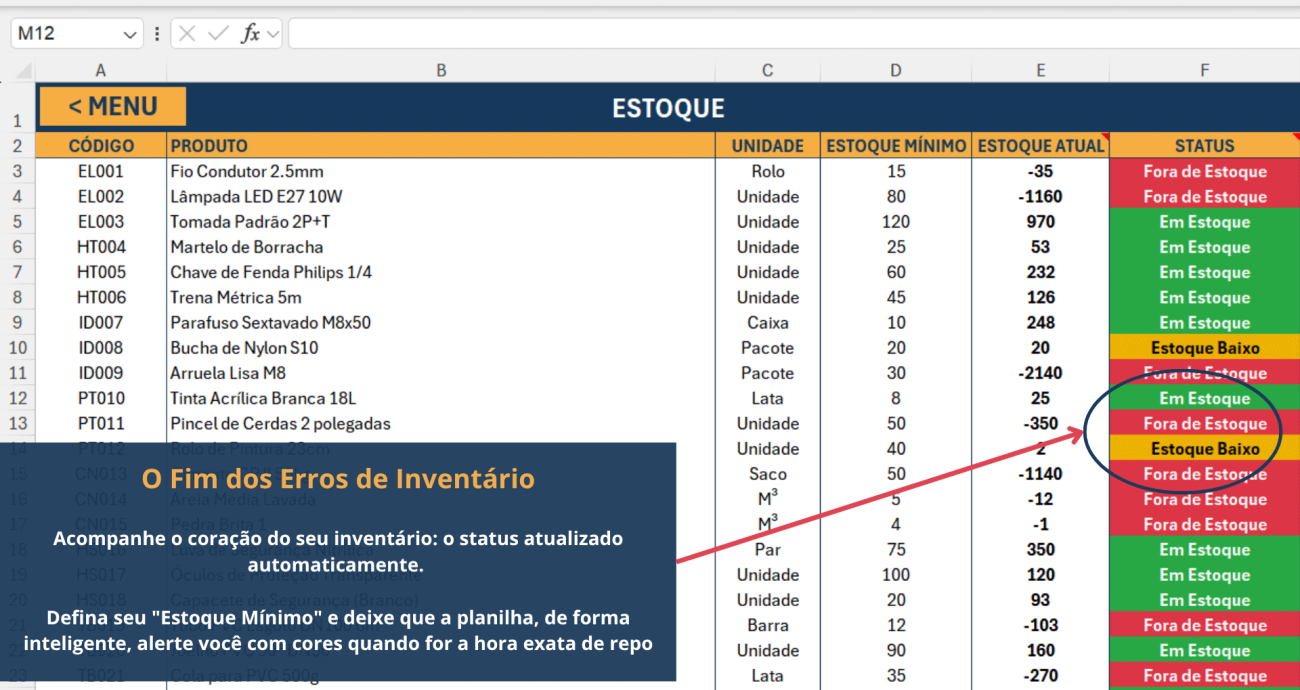Click the "Fora de Estoque" status for ID009
The width and height of the screenshot is (1300, 690).
coord(1204,373)
